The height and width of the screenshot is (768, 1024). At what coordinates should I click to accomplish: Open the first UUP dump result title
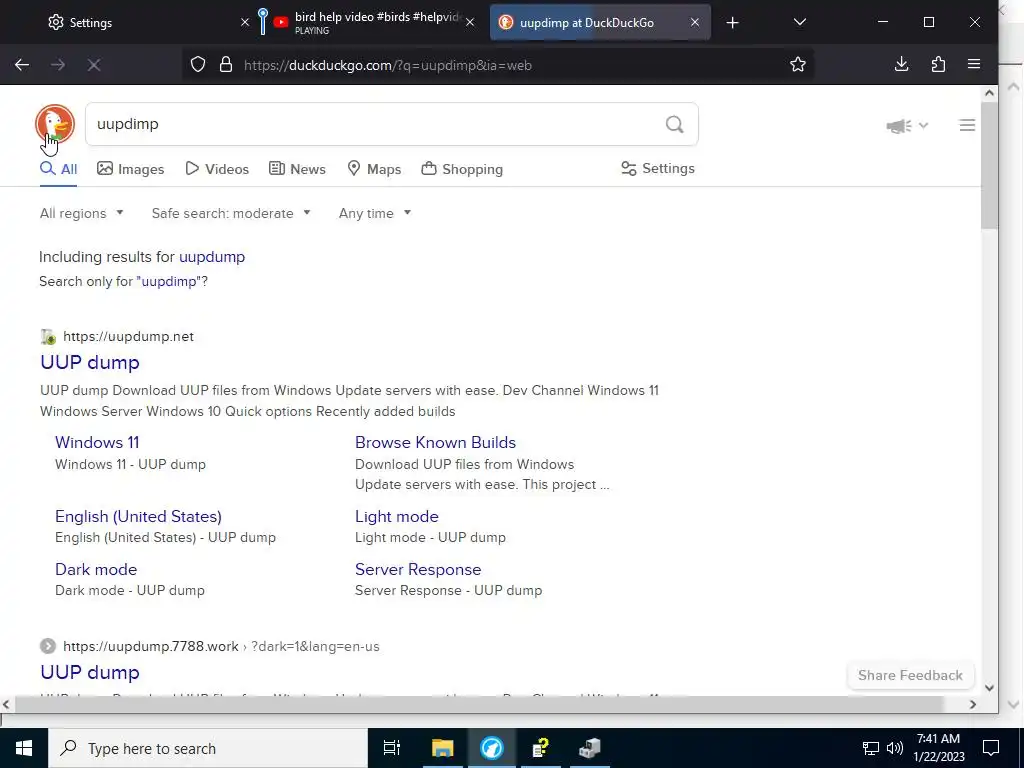89,362
